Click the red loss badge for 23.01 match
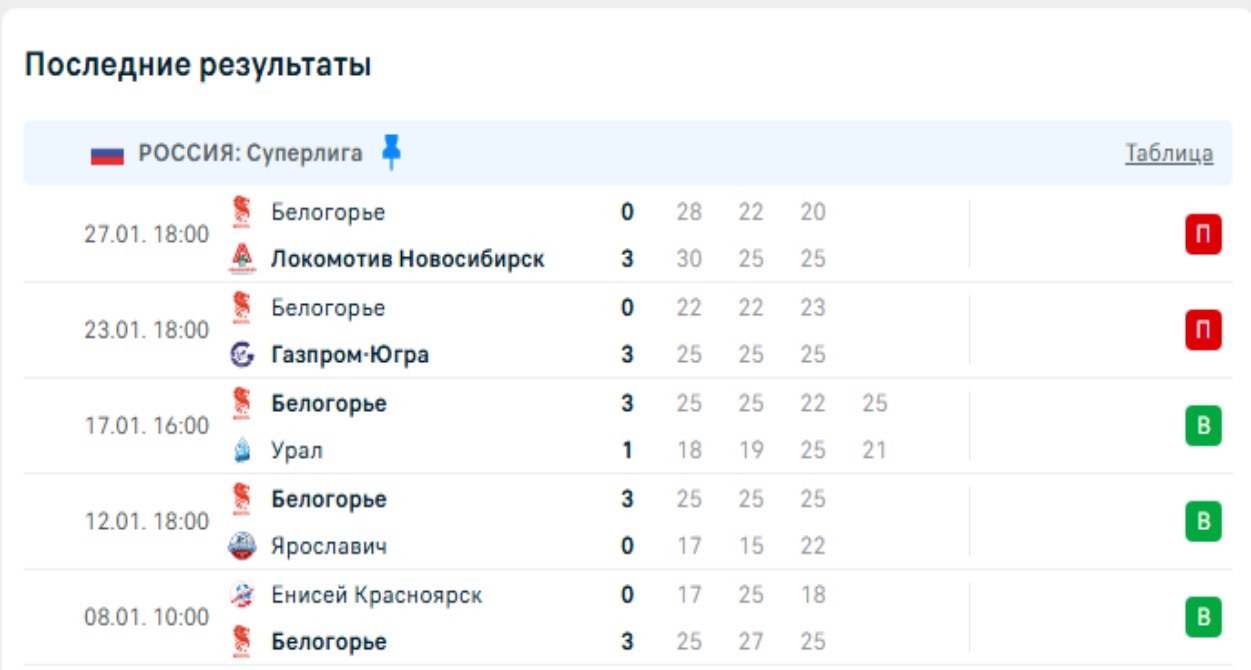 point(1203,331)
